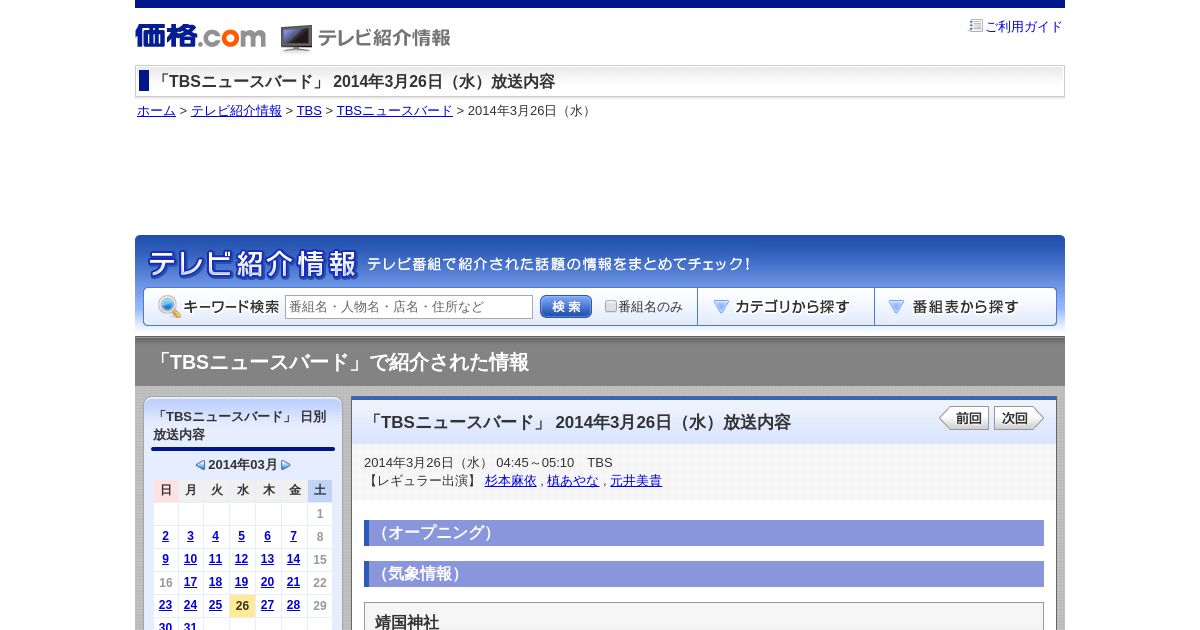Open ホーム breadcrumb link
Viewport: 1200px width, 630px height.
tap(156, 111)
